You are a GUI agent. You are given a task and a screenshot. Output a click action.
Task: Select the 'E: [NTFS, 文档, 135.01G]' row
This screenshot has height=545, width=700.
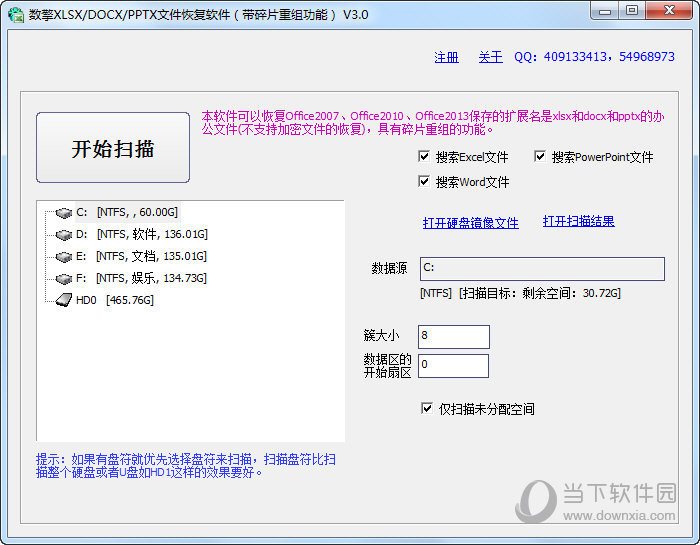point(141,256)
